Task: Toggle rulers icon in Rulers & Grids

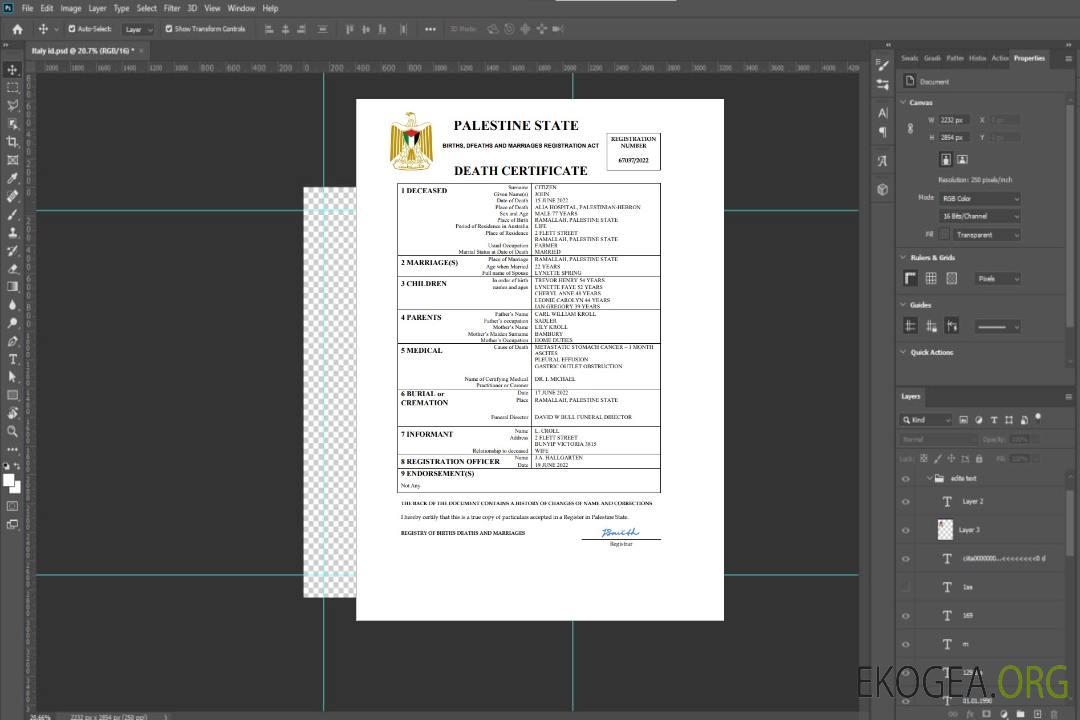Action: pyautogui.click(x=911, y=278)
